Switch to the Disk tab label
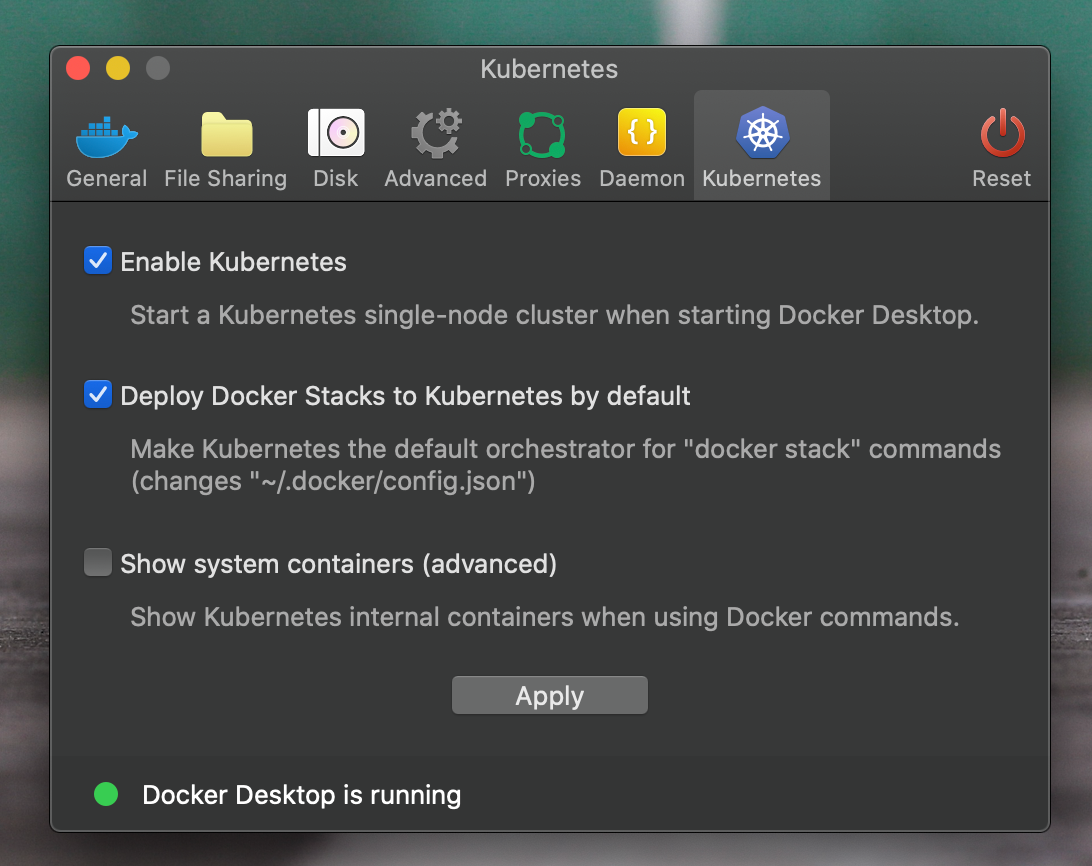1092x866 pixels. point(336,178)
